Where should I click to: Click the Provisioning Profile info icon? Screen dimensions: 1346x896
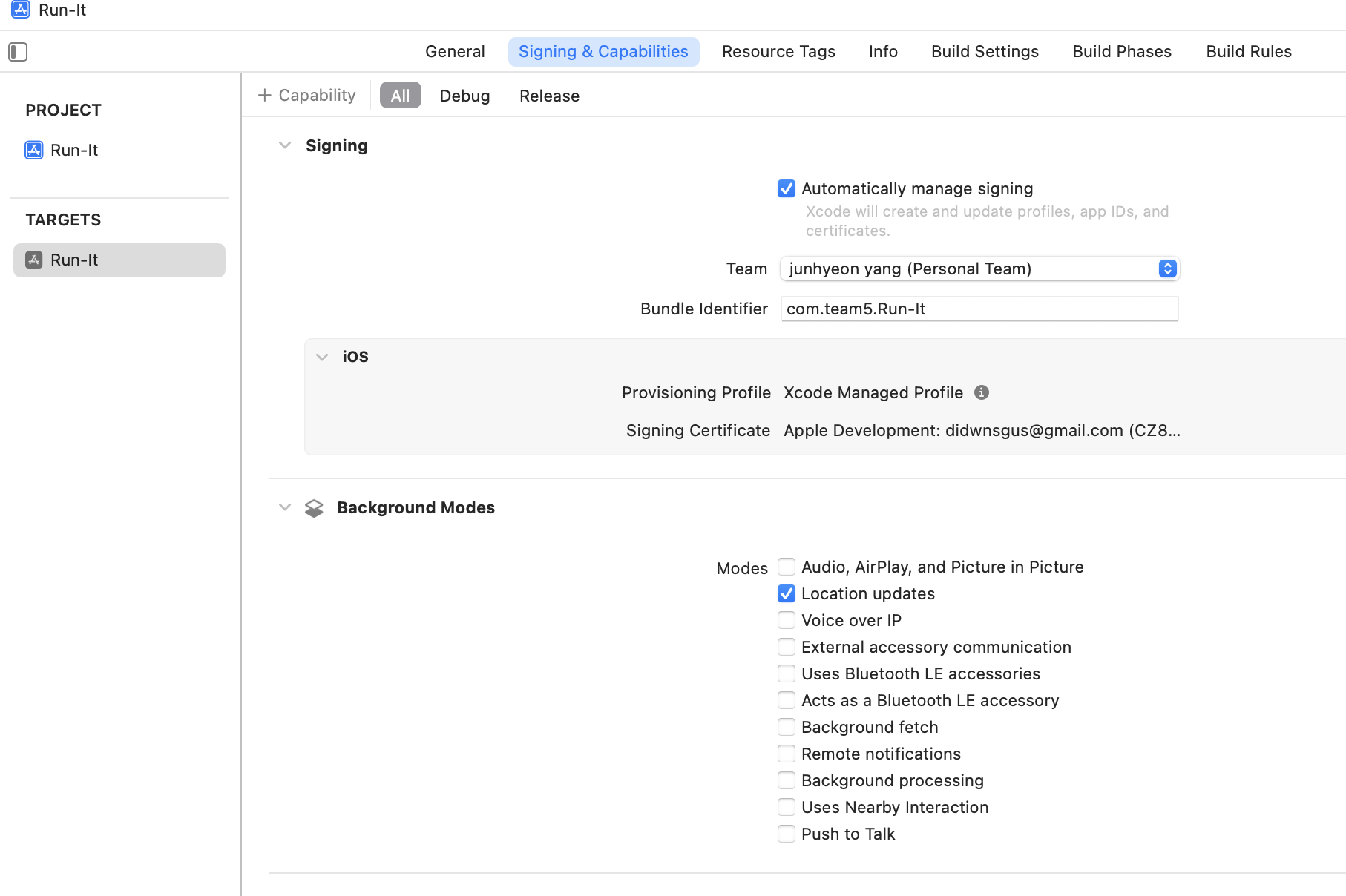click(982, 392)
